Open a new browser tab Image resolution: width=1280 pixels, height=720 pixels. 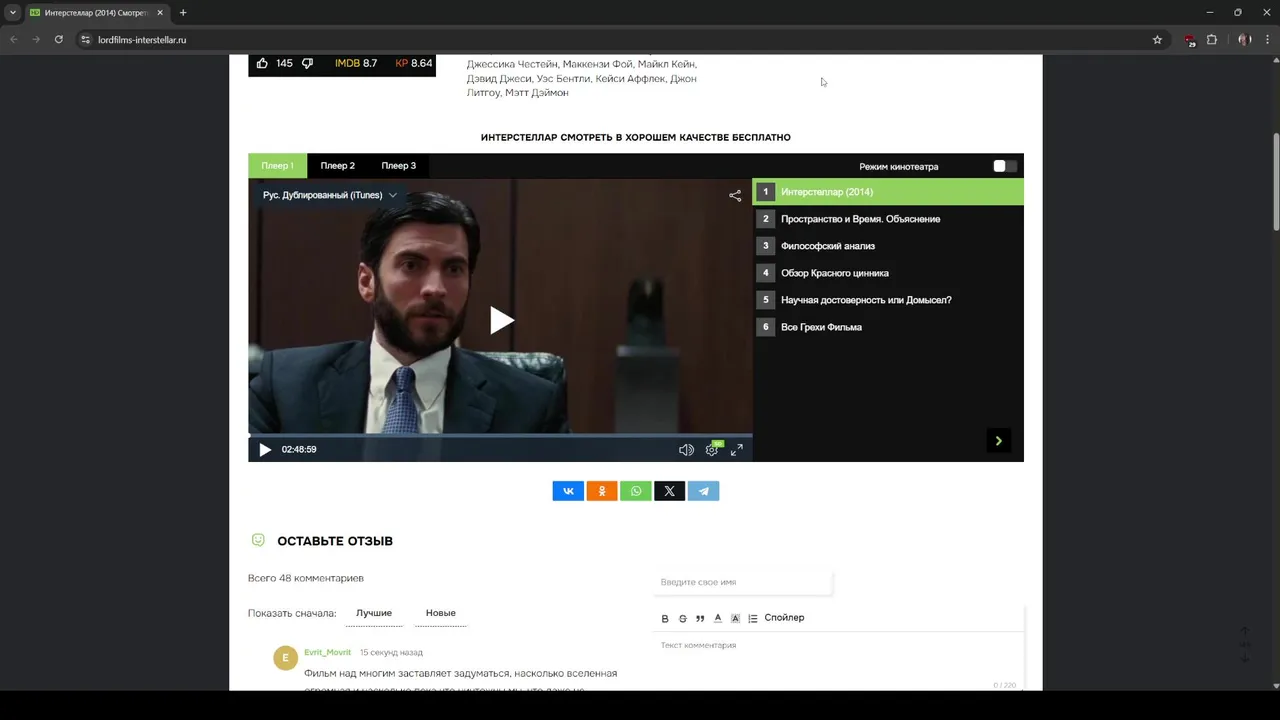pos(183,13)
